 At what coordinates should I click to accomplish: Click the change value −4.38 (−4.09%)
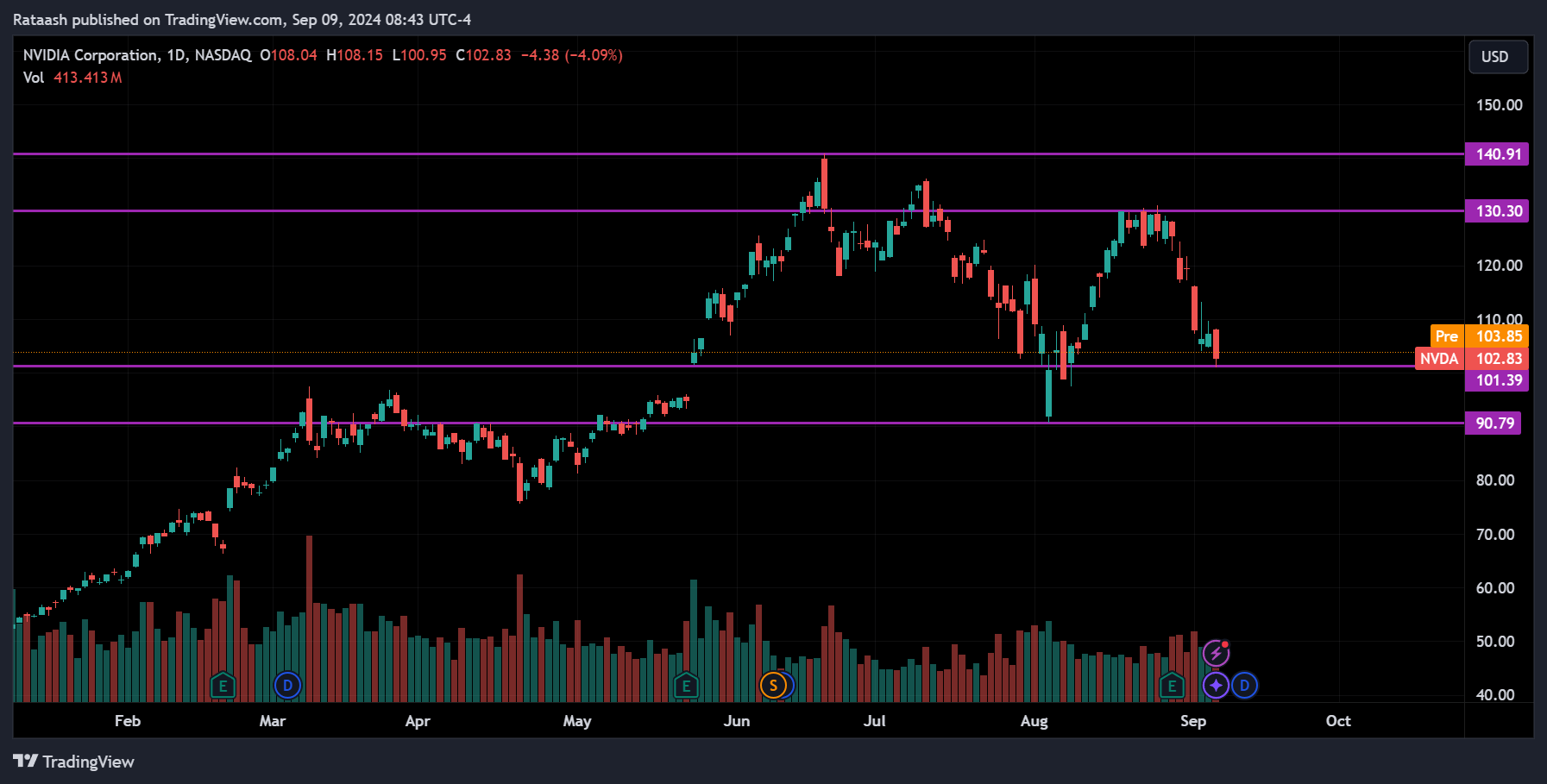[x=571, y=55]
